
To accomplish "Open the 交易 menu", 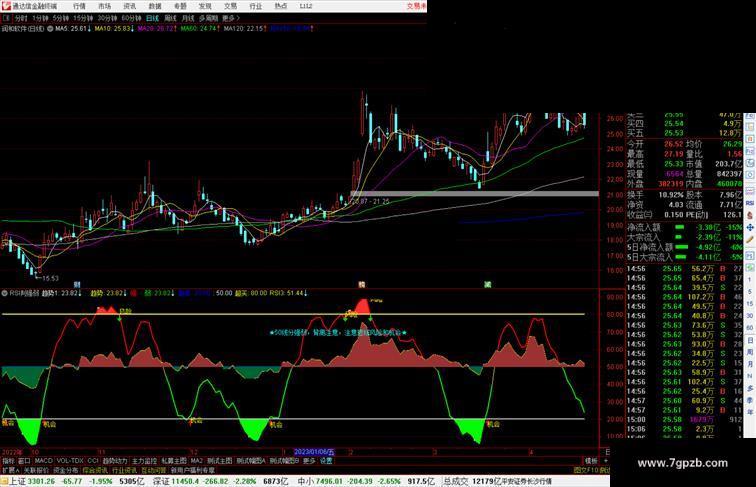I will tap(230, 6).
